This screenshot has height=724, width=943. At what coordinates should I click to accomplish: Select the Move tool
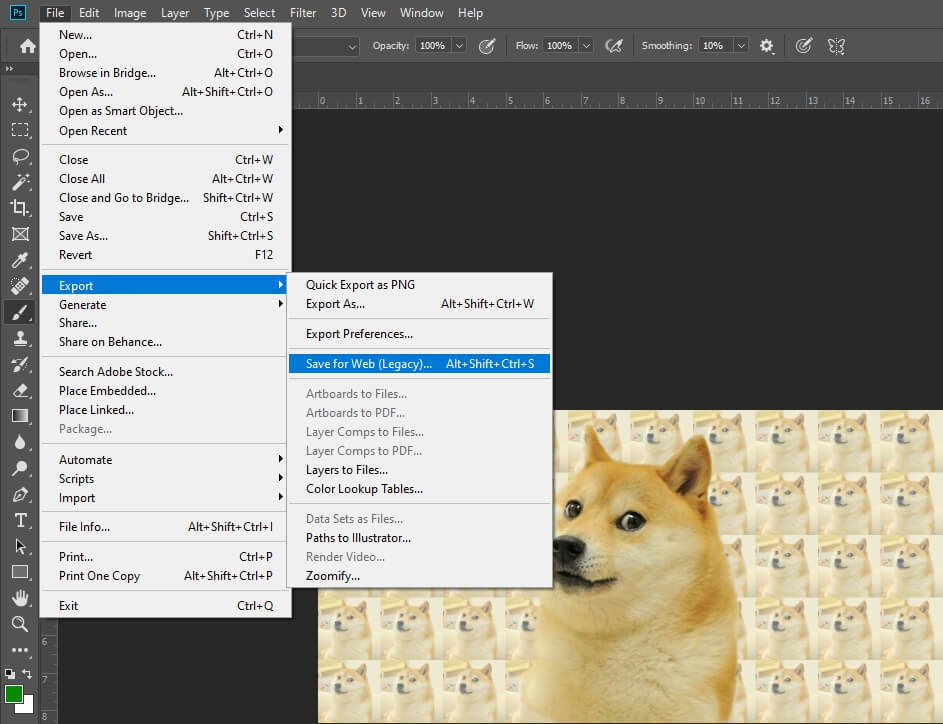pos(20,104)
